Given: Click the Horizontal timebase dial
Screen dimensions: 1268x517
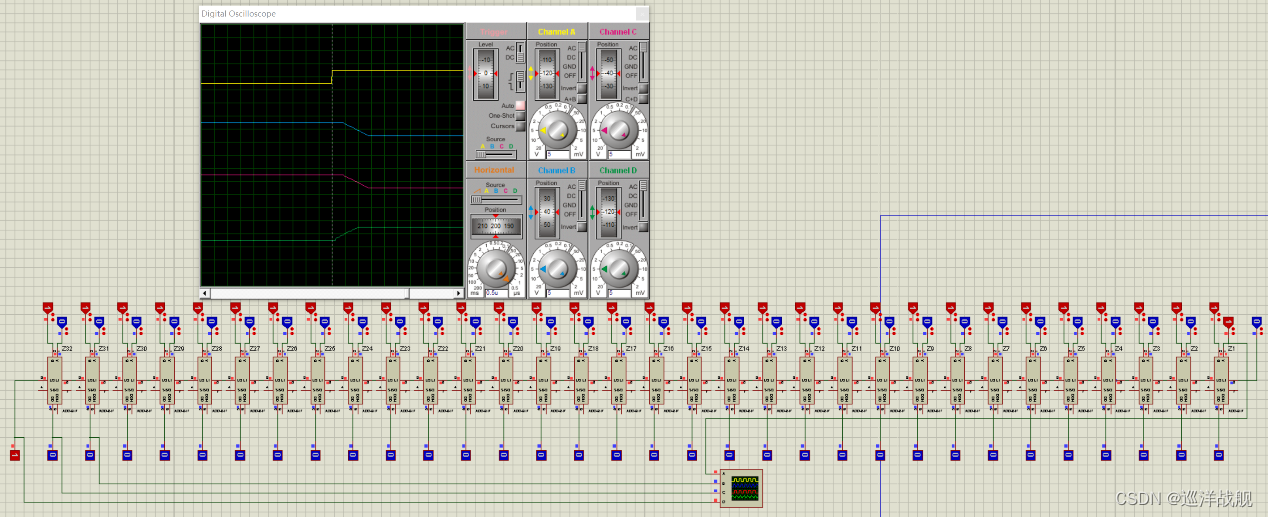Looking at the screenshot, I should click(x=495, y=269).
